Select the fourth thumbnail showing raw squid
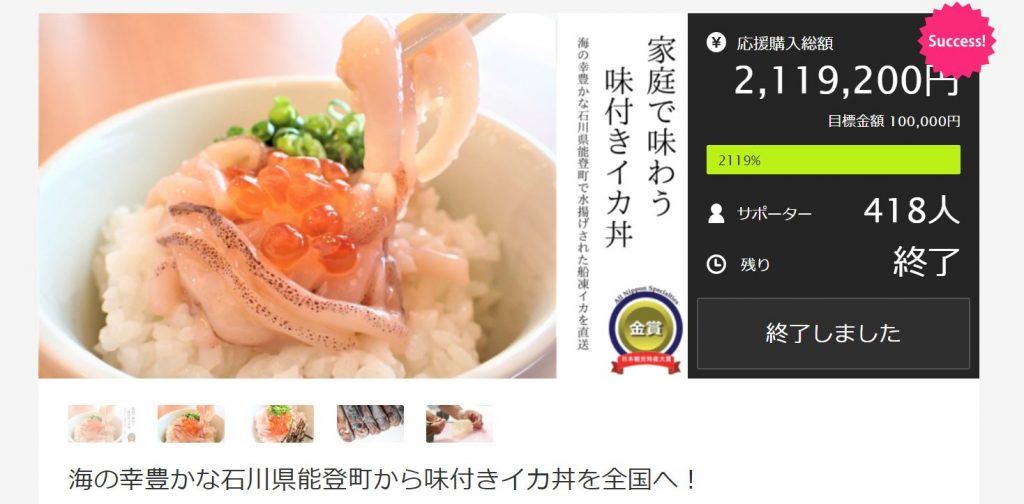The image size is (1024, 504). coord(370,424)
